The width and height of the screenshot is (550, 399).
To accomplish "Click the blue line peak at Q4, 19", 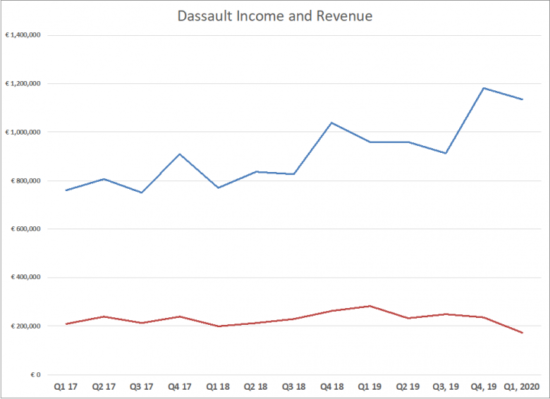I will (x=484, y=88).
